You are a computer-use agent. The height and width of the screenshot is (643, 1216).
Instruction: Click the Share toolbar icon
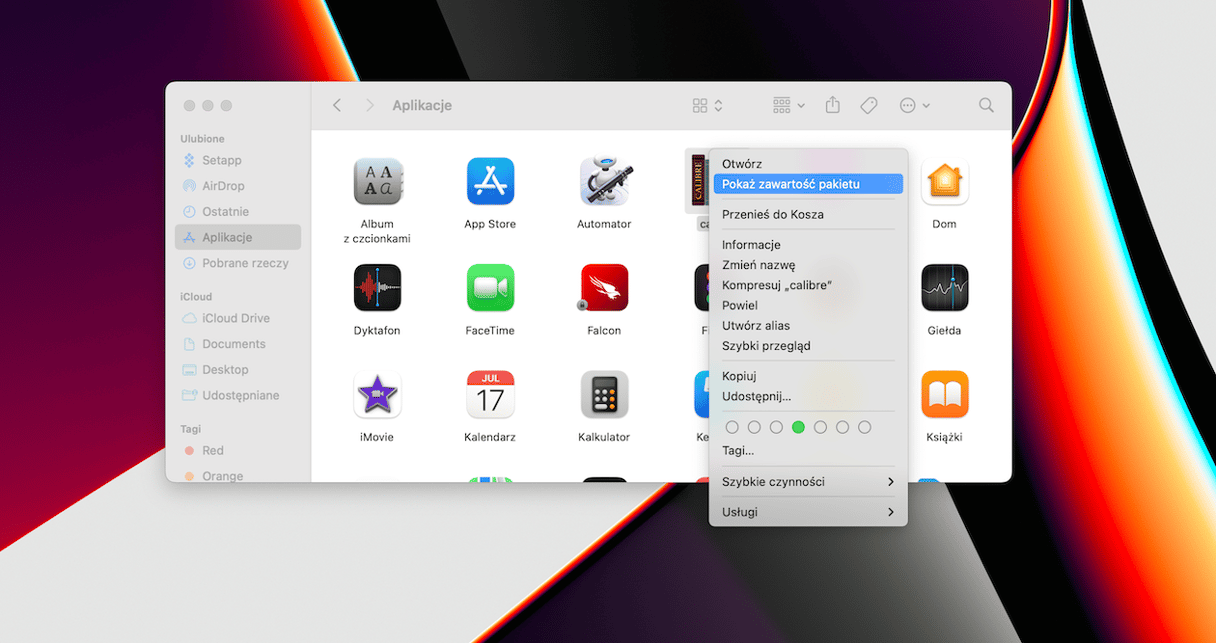coord(832,105)
